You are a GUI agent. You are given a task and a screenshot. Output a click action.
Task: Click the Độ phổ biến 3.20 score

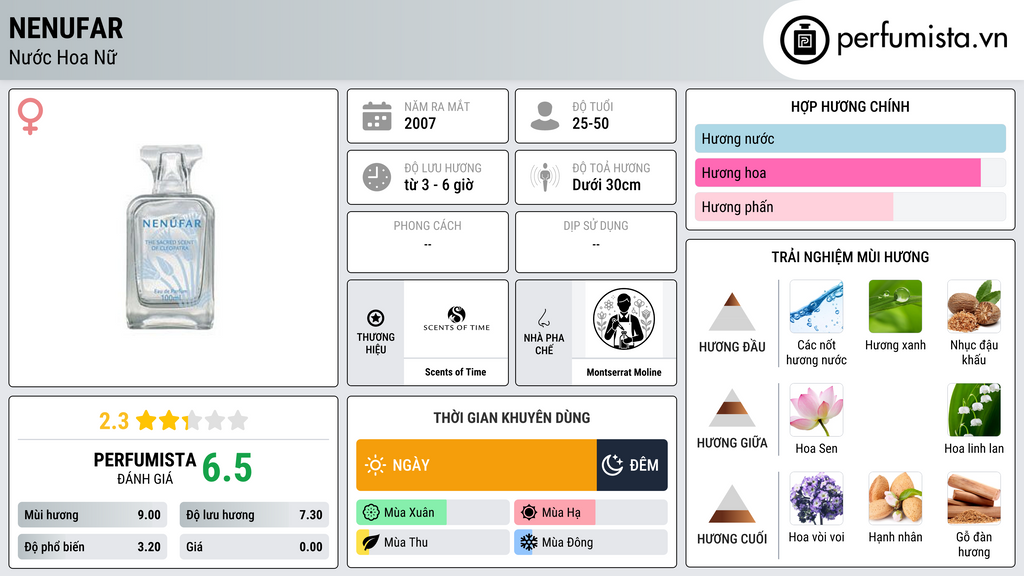point(93,547)
